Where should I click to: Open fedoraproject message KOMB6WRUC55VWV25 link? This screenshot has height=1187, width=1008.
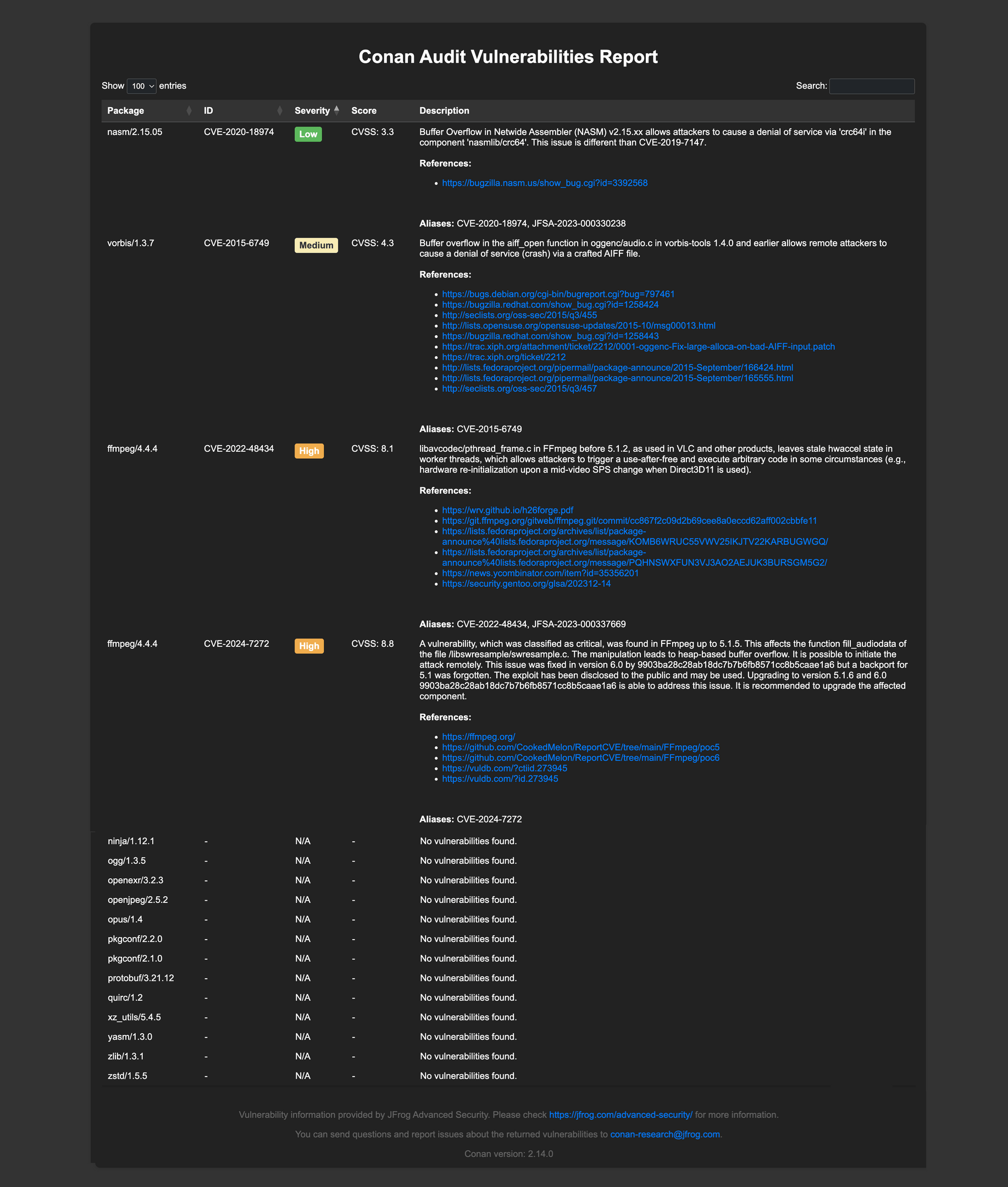(x=635, y=536)
